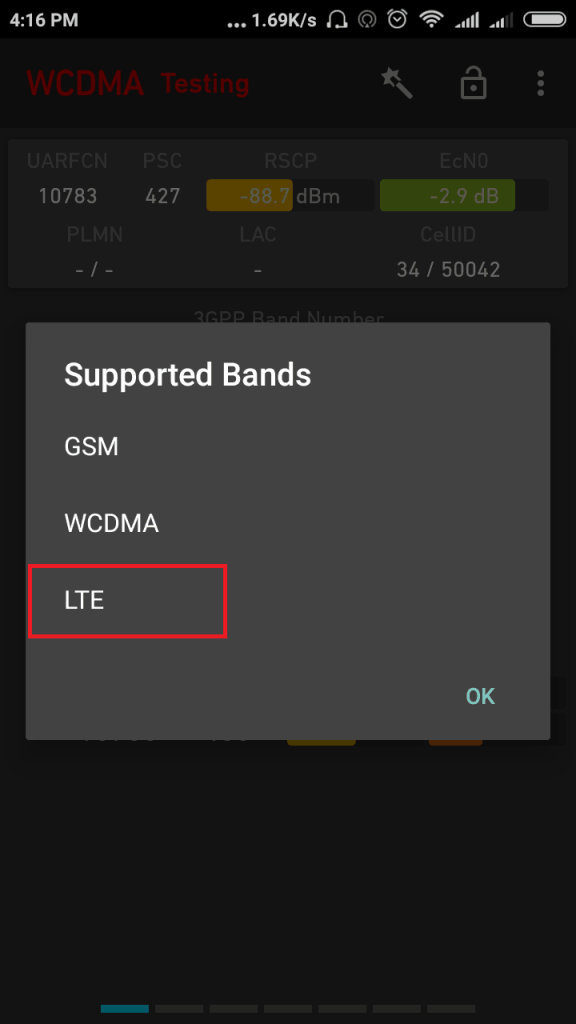Select GSM in the Supported Bands list

pos(92,446)
